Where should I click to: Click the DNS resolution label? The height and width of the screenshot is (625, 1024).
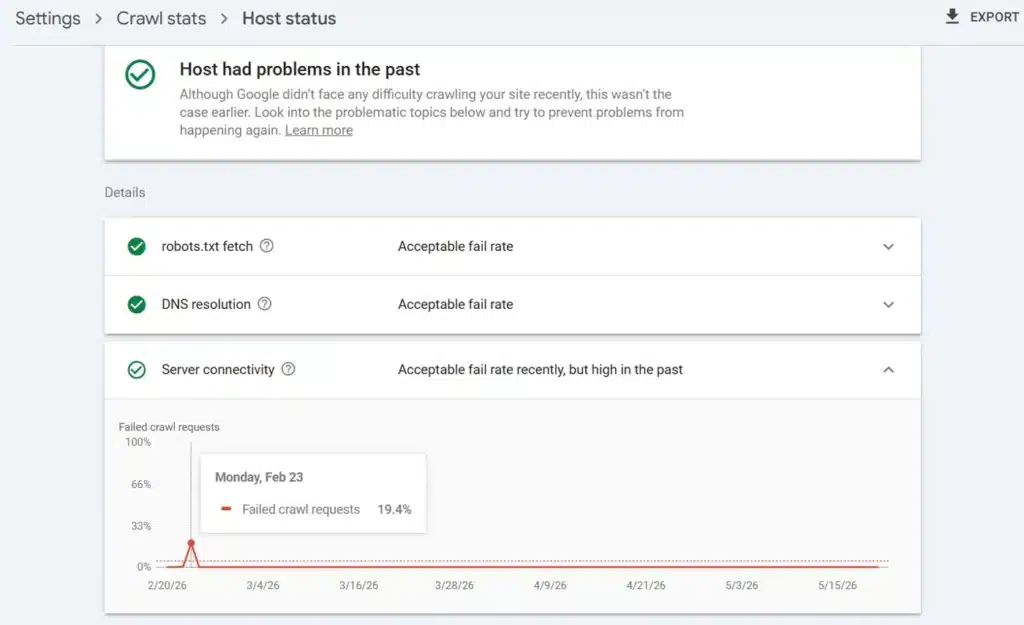coord(206,304)
